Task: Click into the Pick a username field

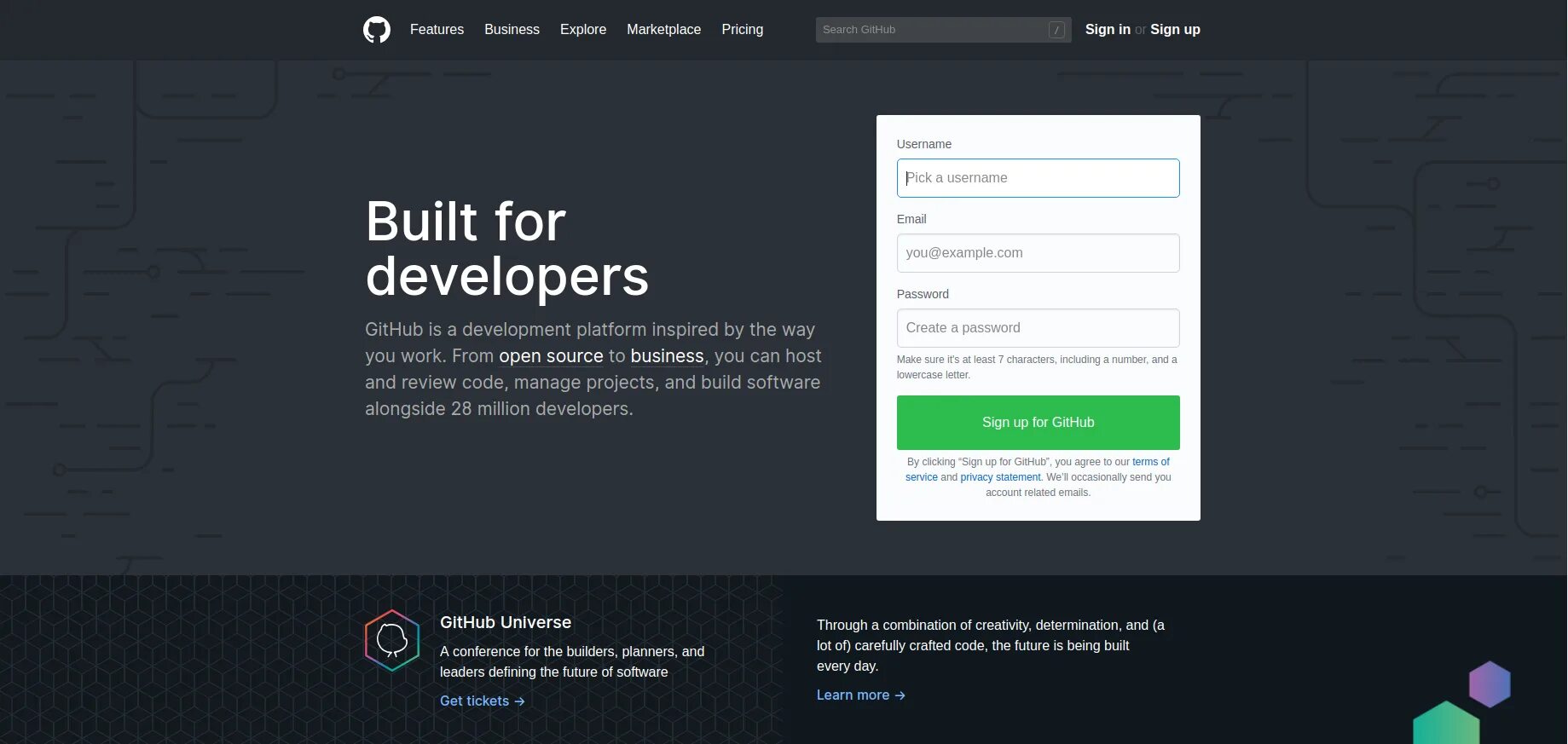Action: [x=1038, y=178]
